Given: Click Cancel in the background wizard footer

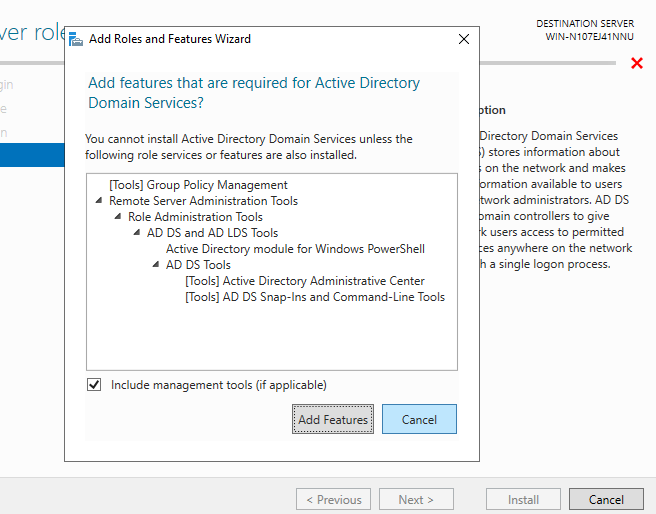Looking at the screenshot, I should (606, 500).
